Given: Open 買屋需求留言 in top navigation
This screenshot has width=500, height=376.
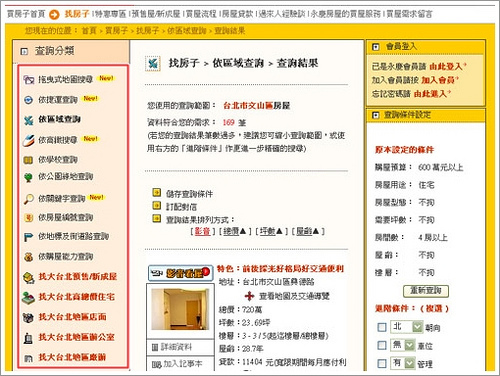Looking at the screenshot, I should 409,14.
